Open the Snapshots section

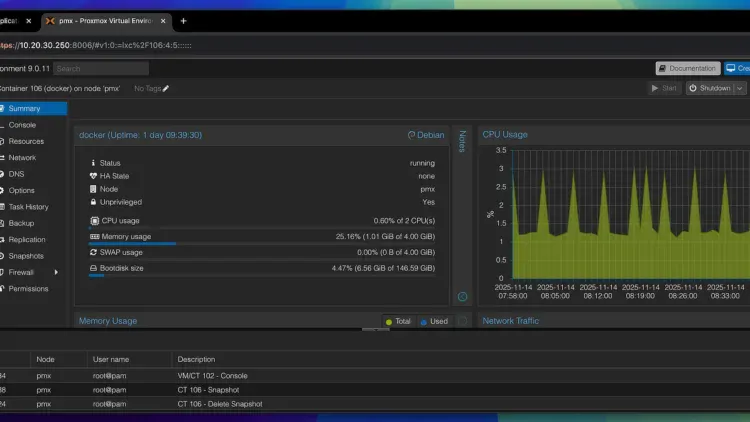[26, 256]
